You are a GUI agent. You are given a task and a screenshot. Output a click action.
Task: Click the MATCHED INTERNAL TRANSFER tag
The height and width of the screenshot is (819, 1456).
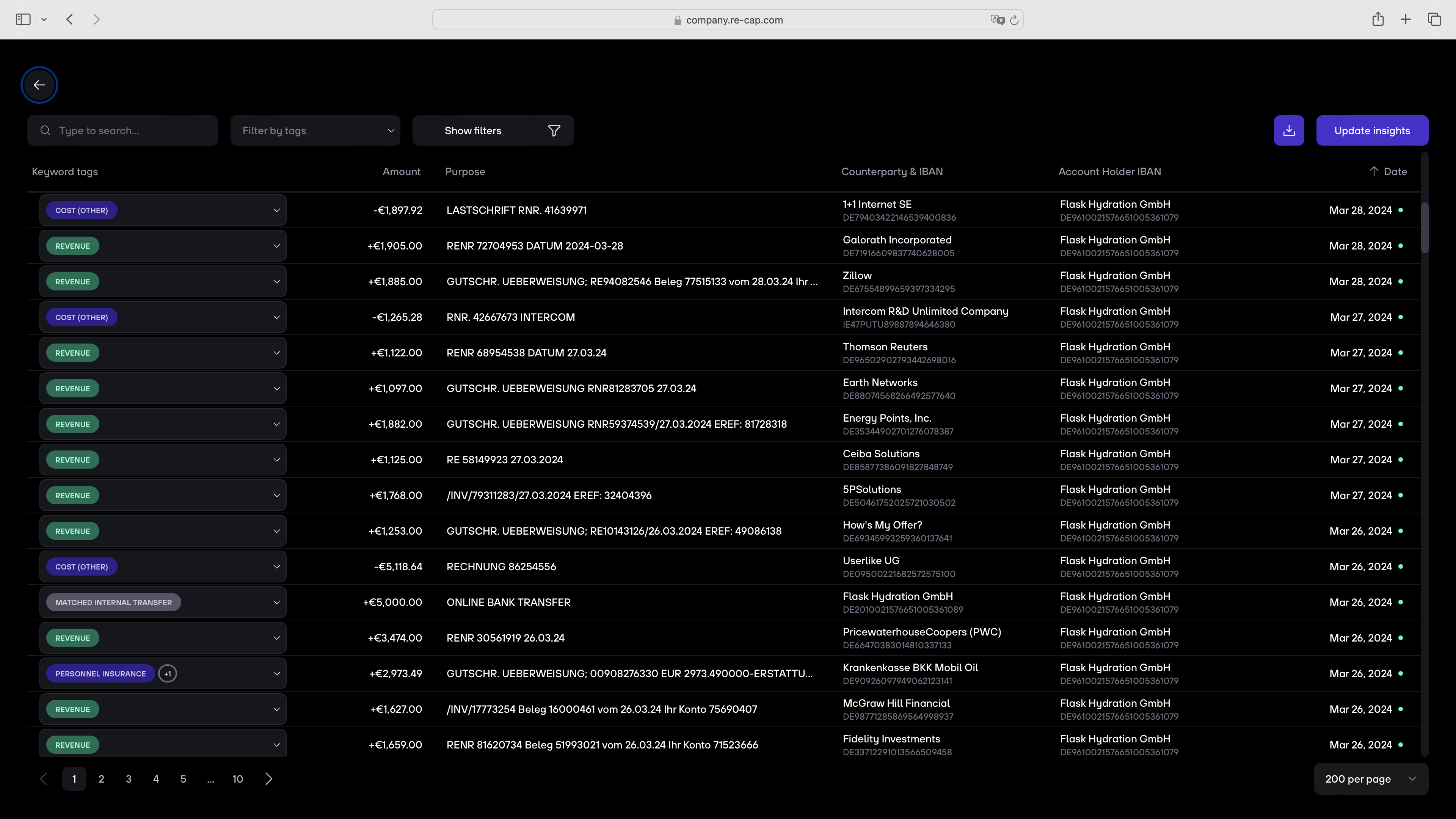[x=114, y=602]
